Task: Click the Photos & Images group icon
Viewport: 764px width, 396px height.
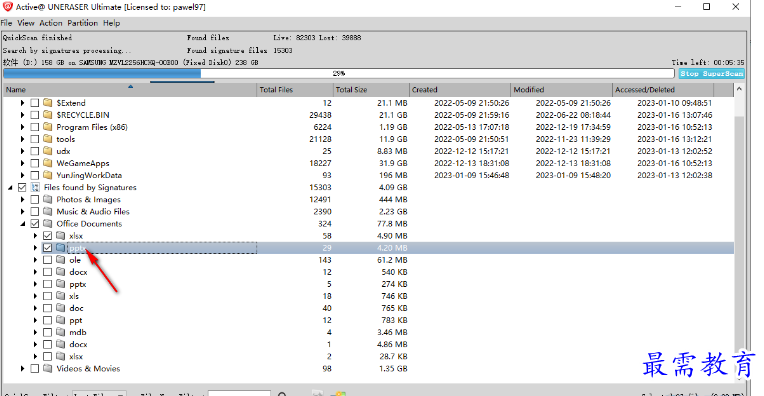Action: (47, 199)
